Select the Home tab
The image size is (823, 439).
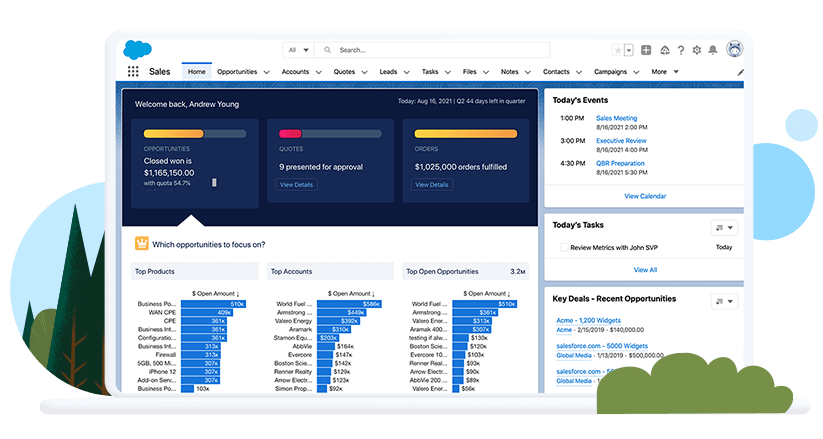pos(197,72)
